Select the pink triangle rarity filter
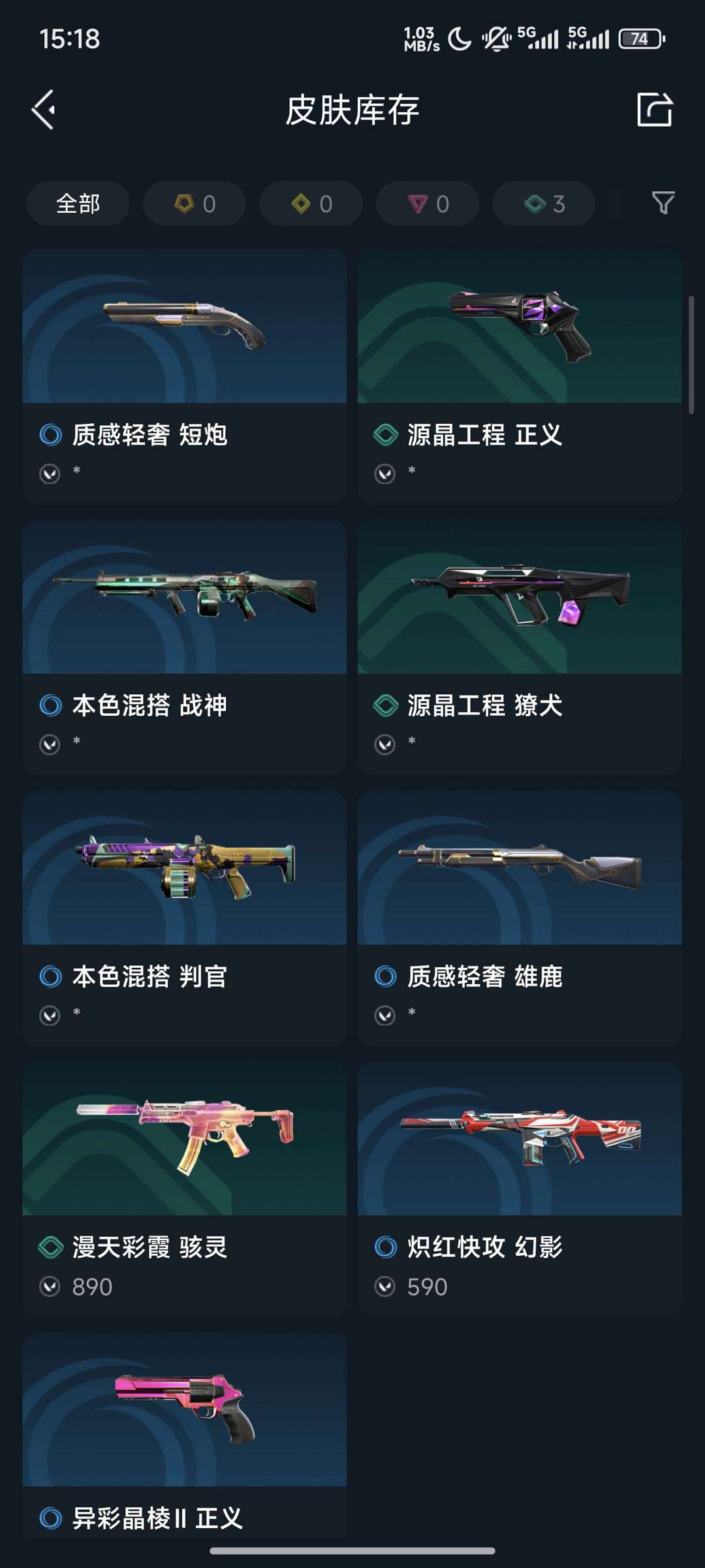The height and width of the screenshot is (1568, 705). [428, 204]
